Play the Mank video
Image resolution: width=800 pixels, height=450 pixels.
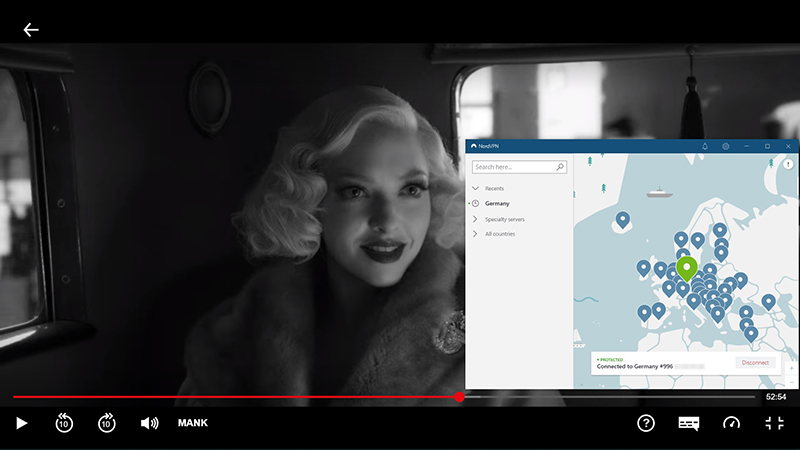[x=21, y=423]
